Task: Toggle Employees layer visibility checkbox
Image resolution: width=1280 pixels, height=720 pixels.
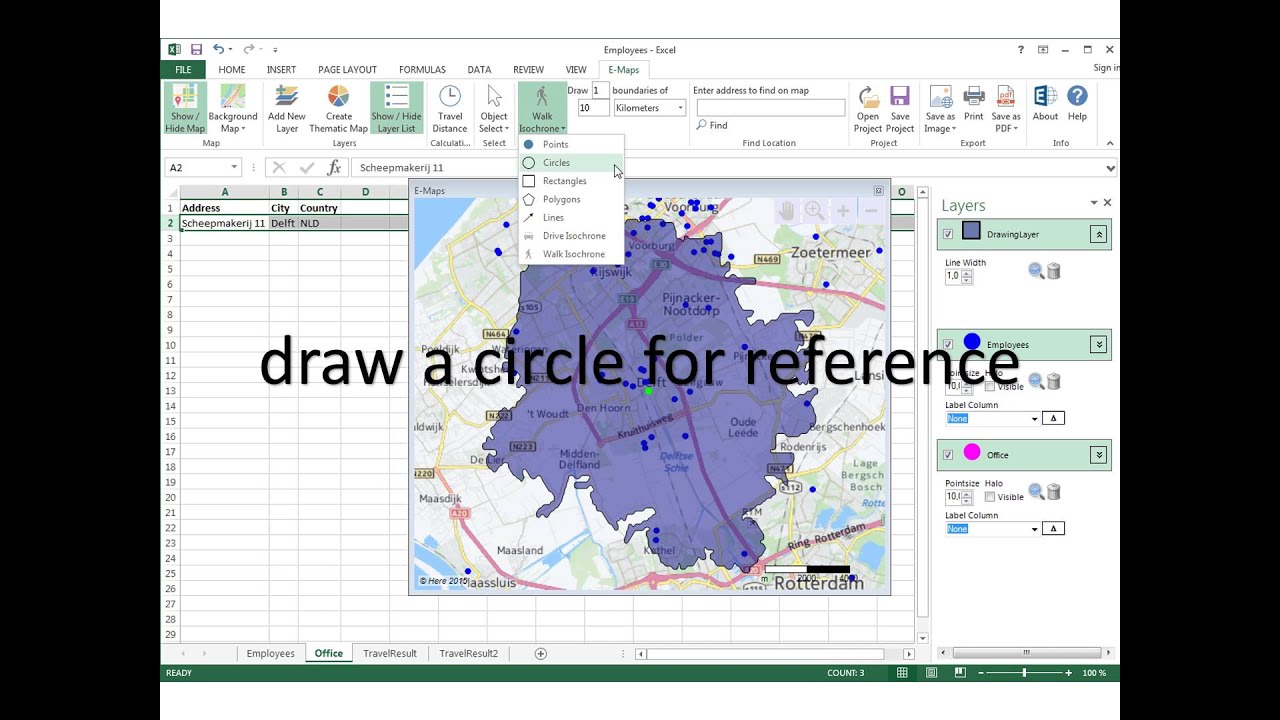Action: click(x=948, y=344)
